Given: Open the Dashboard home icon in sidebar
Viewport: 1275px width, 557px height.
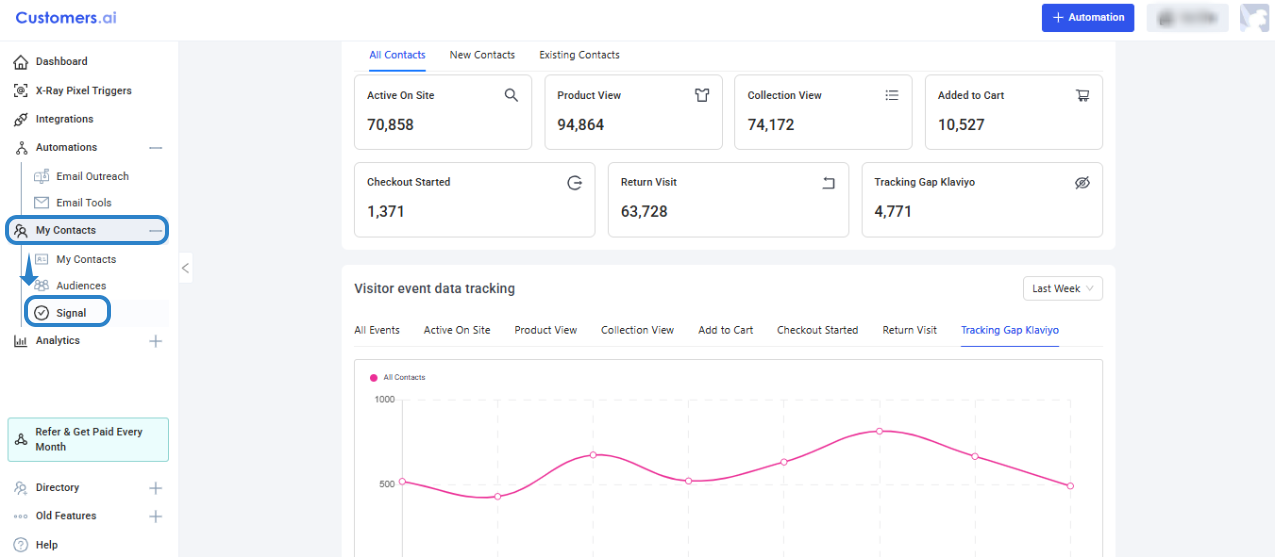Looking at the screenshot, I should [21, 62].
